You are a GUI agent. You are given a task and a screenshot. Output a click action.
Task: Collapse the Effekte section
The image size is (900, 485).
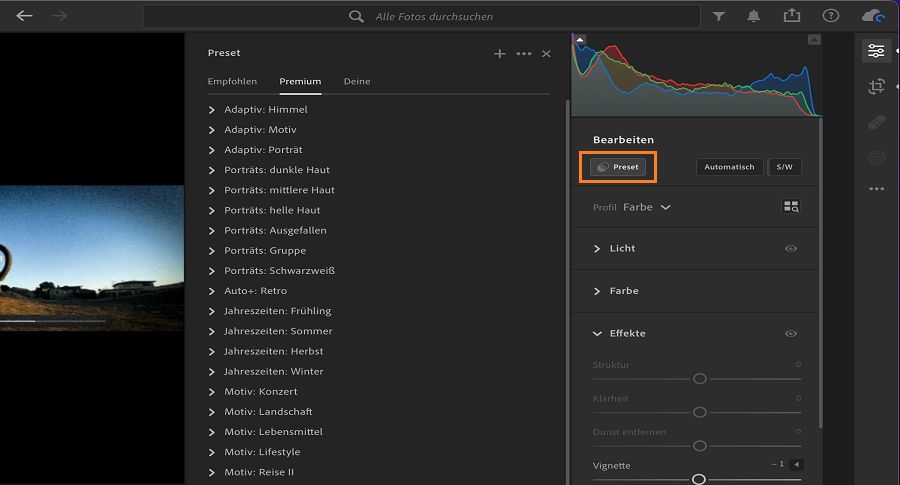point(597,333)
